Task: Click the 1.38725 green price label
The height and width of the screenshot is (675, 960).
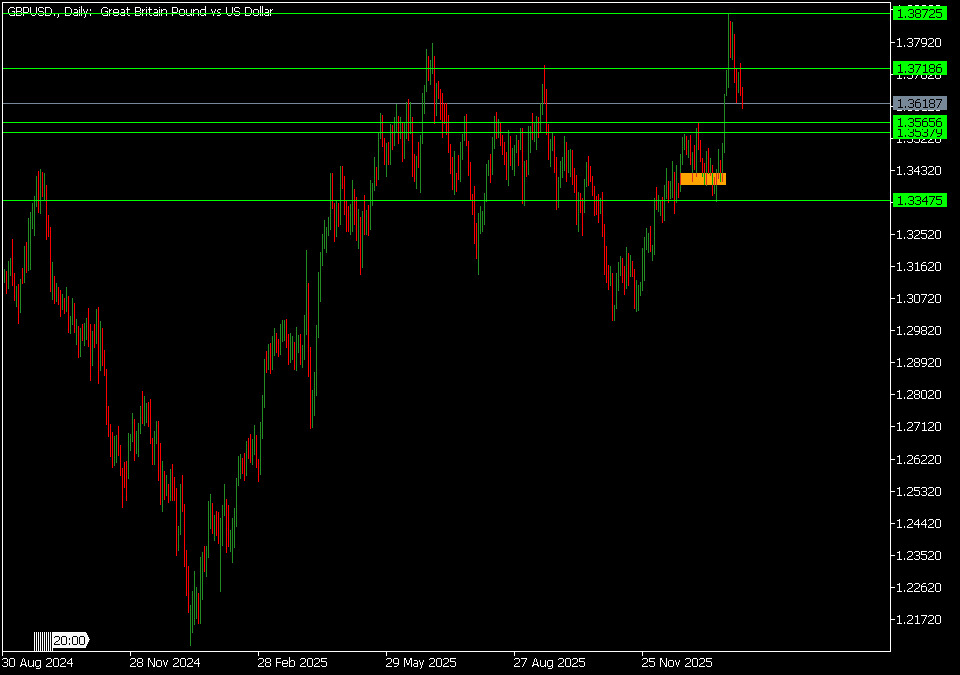Action: [917, 13]
